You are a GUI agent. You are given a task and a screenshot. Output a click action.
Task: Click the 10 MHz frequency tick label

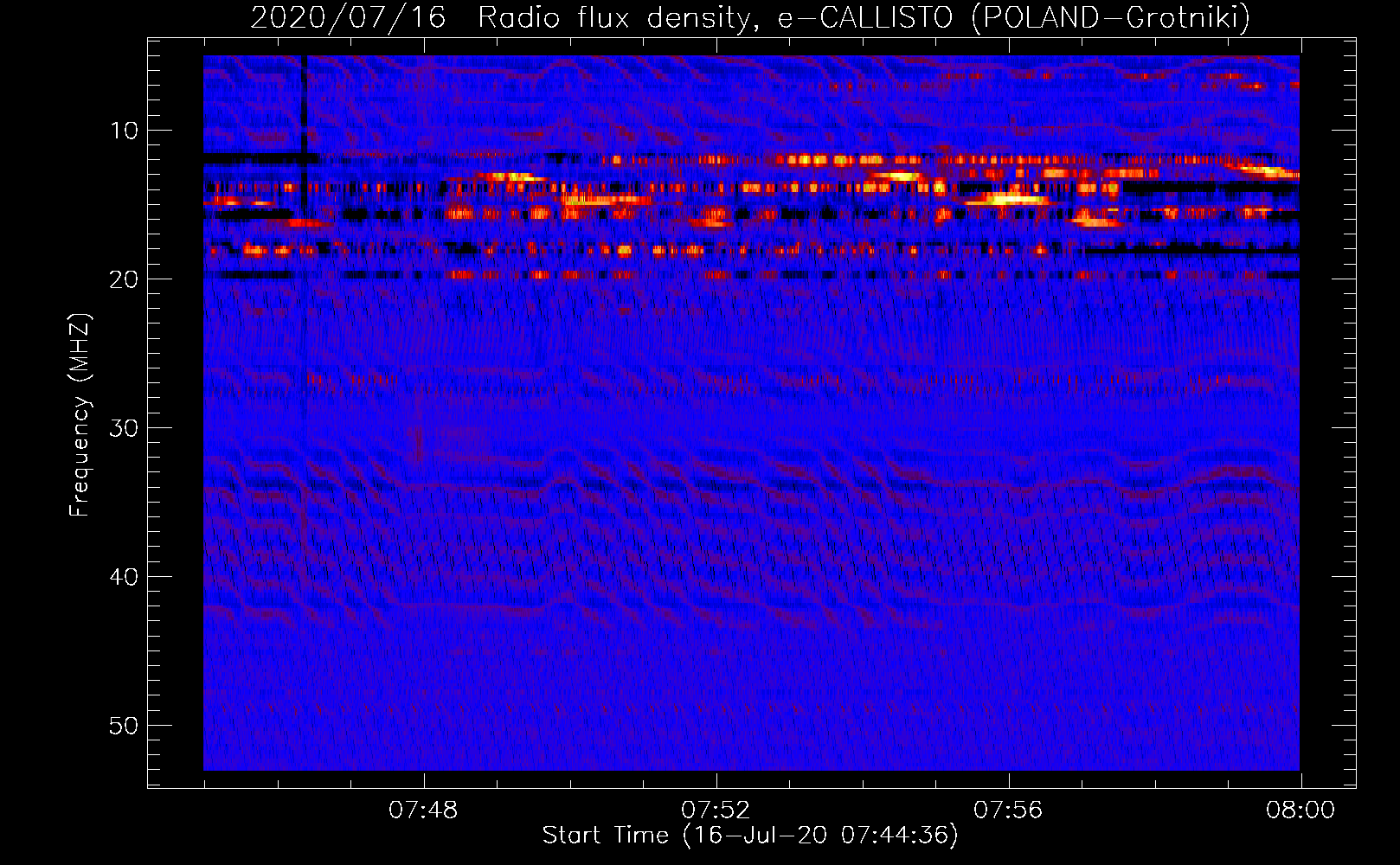pos(125,131)
